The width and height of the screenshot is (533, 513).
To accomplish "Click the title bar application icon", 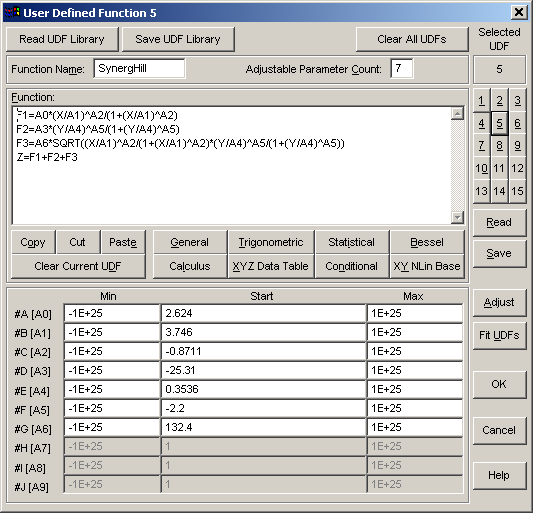I will (x=12, y=13).
